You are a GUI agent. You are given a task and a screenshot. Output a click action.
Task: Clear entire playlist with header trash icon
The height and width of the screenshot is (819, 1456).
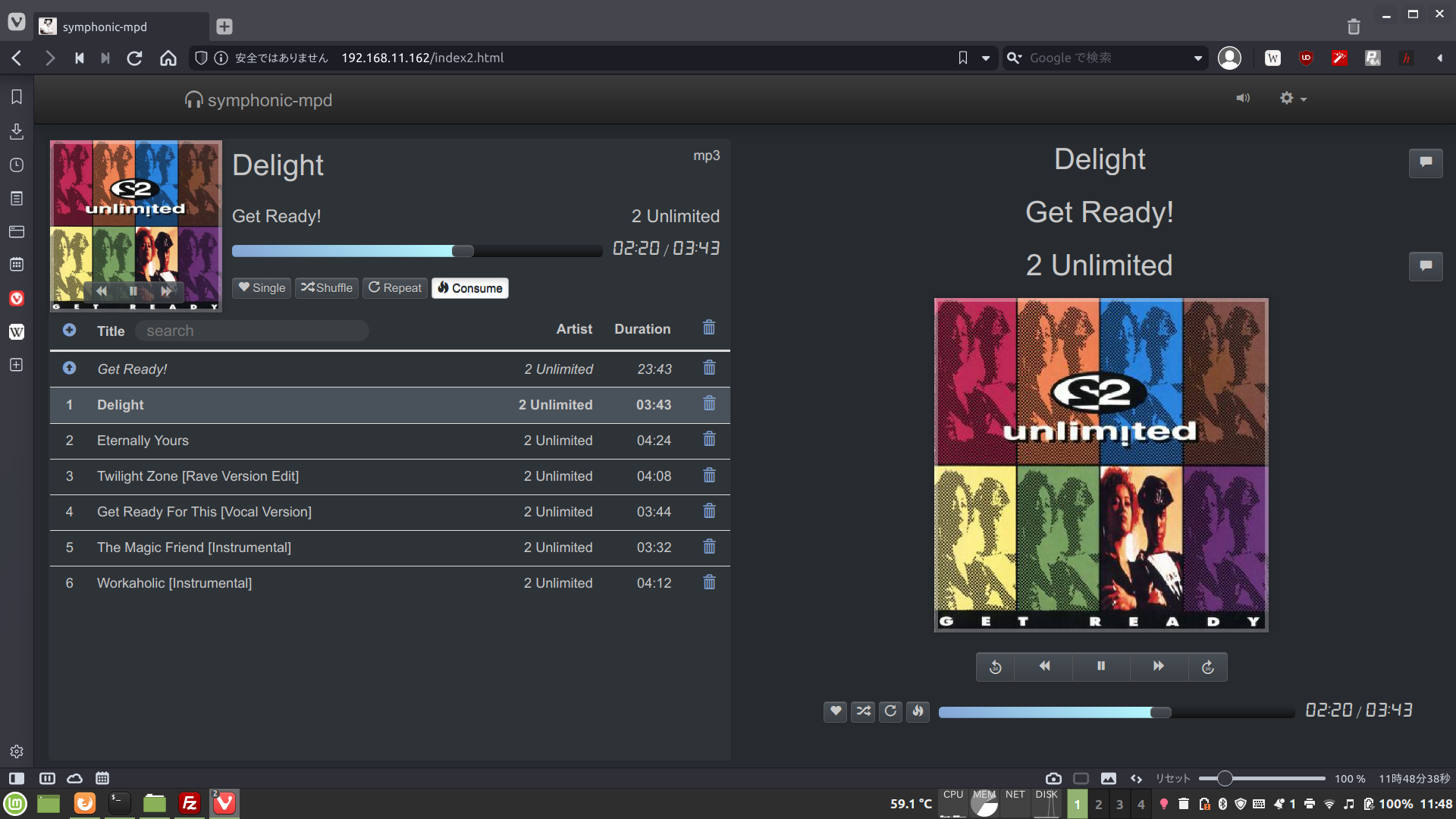coord(709,328)
